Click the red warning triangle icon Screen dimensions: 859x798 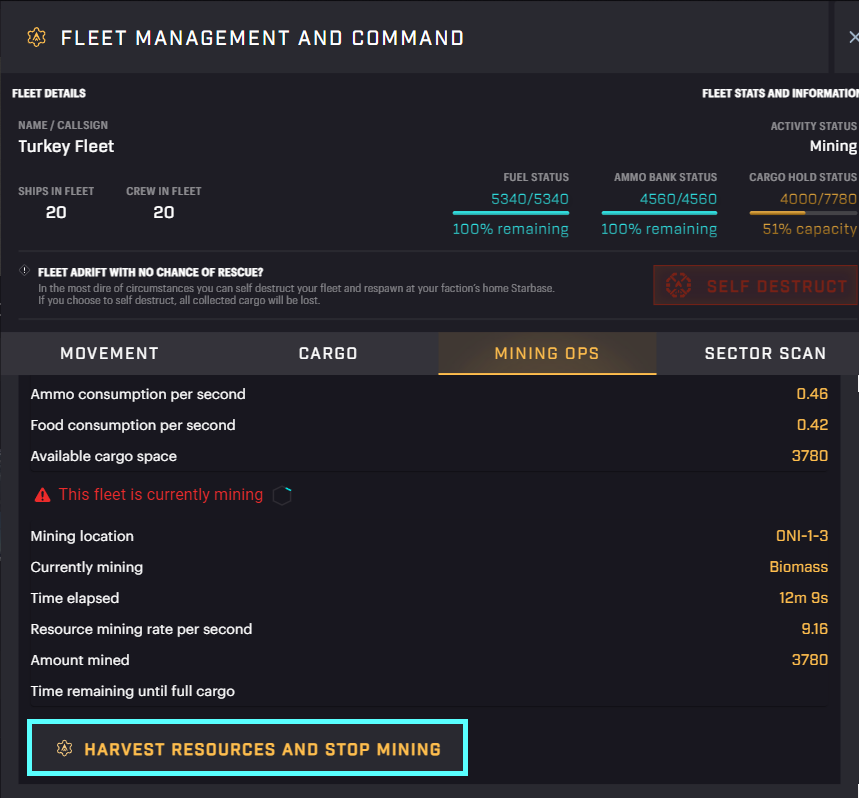[x=42, y=495]
